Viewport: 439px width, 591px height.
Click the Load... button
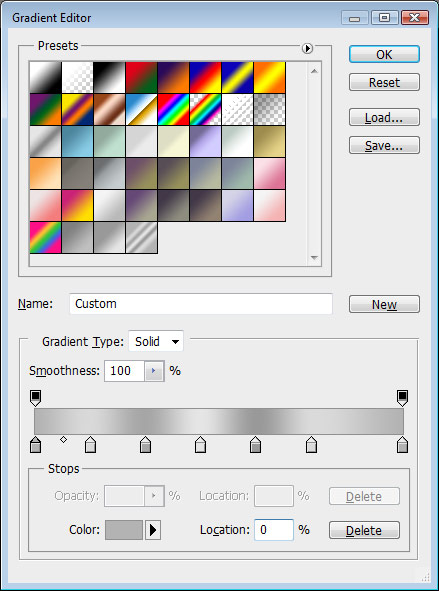(384, 118)
